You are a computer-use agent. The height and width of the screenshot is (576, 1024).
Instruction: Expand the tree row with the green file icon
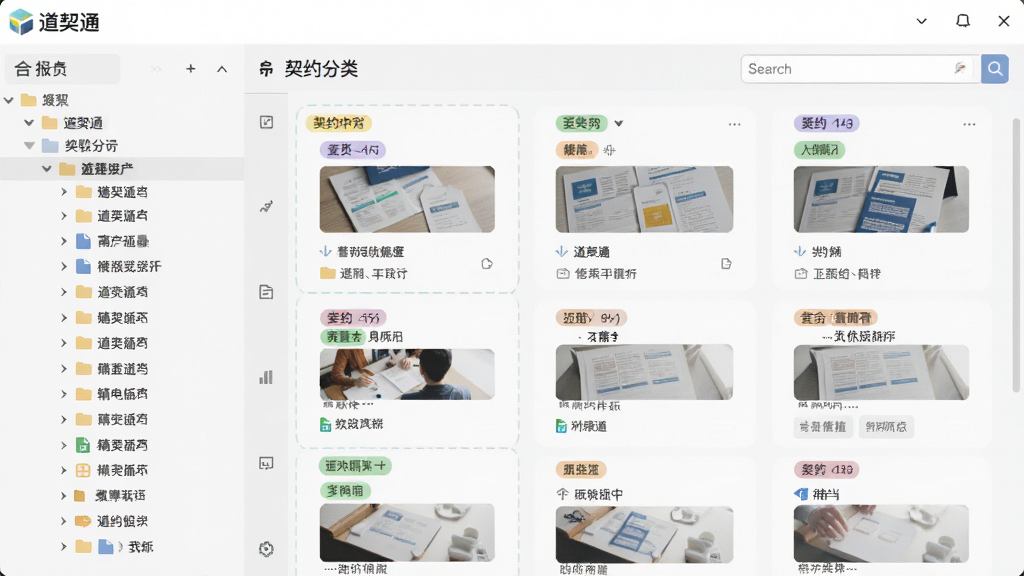point(63,445)
